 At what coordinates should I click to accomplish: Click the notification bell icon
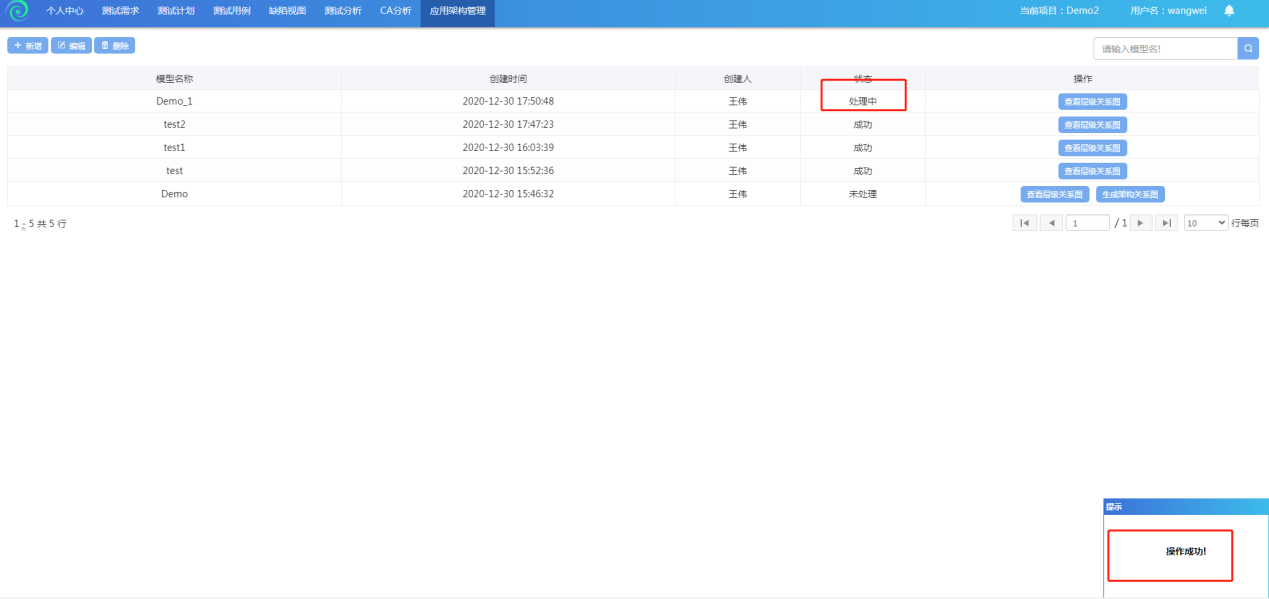tap(1229, 11)
